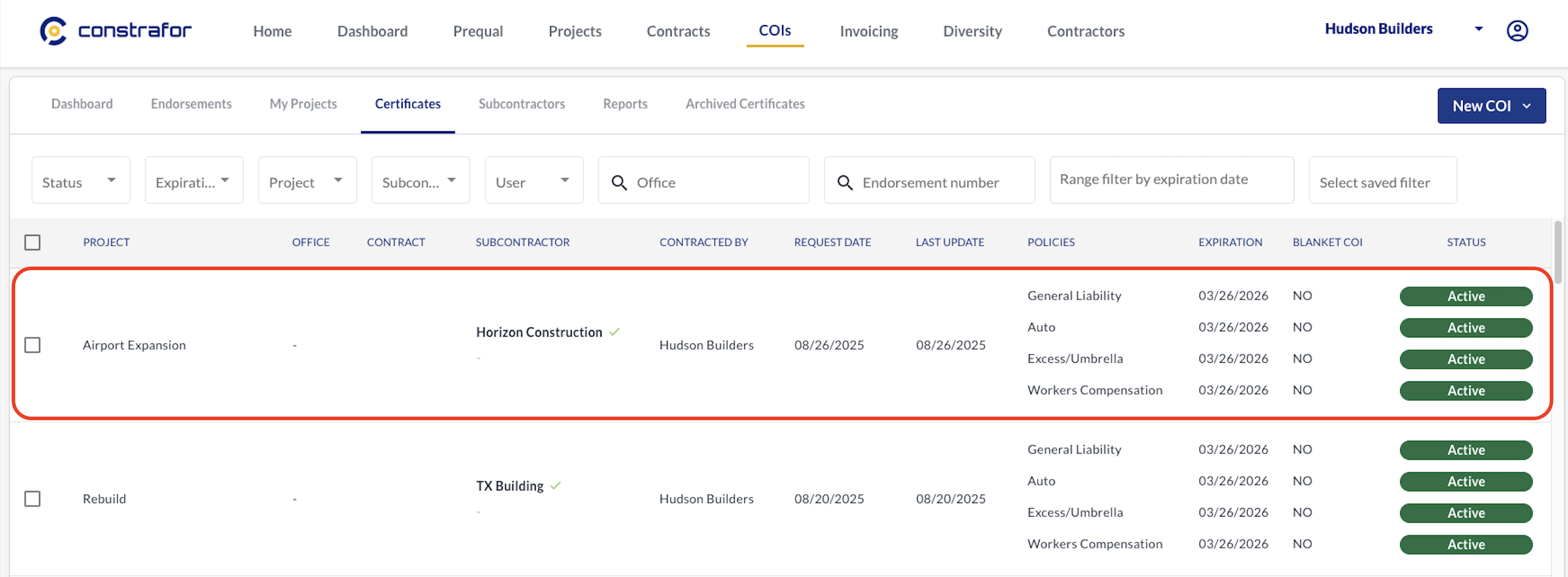1568x577 pixels.
Task: Sort by the REQUEST DATE column header
Action: (x=832, y=242)
